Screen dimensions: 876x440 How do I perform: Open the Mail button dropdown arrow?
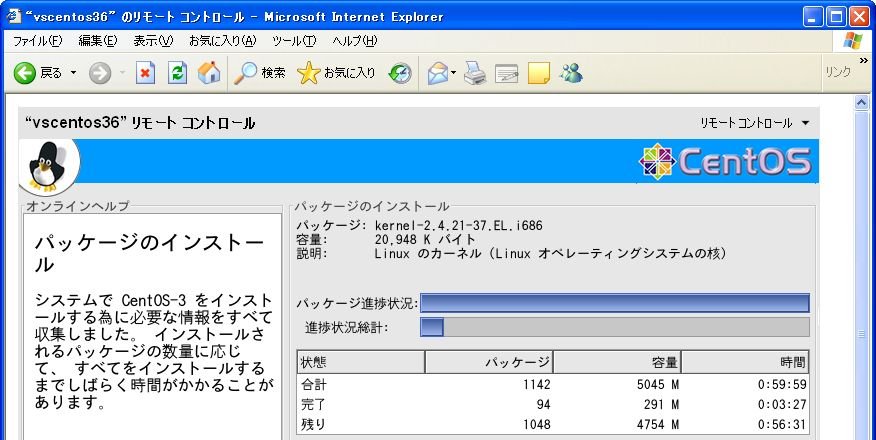coord(454,73)
